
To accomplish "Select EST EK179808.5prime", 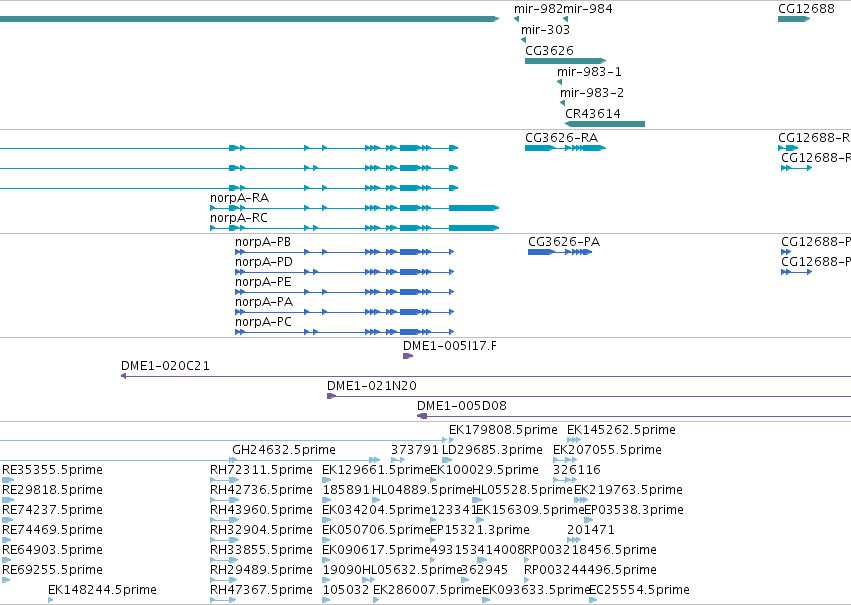I will tap(503, 430).
